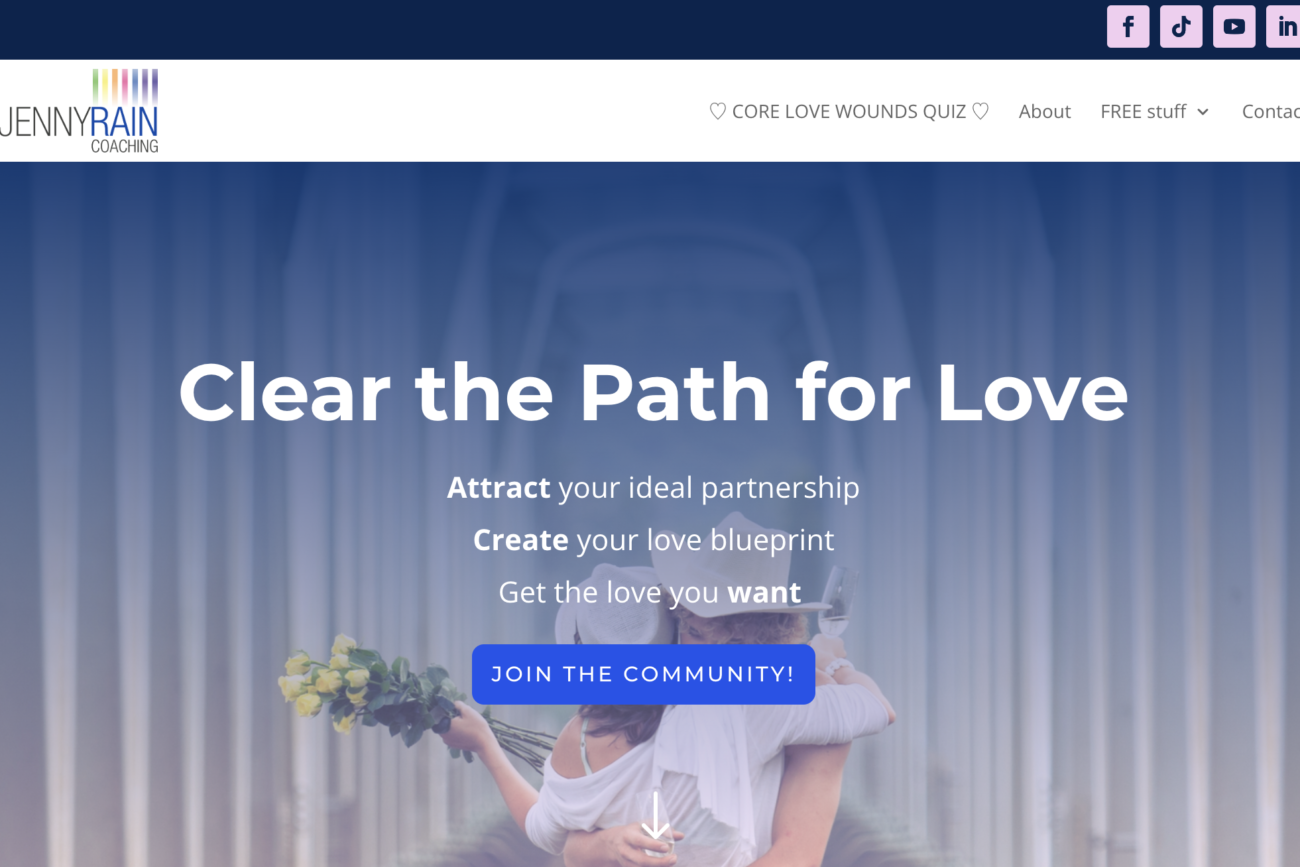Image resolution: width=1300 pixels, height=867 pixels.
Task: Go to the About page
Action: point(1045,111)
